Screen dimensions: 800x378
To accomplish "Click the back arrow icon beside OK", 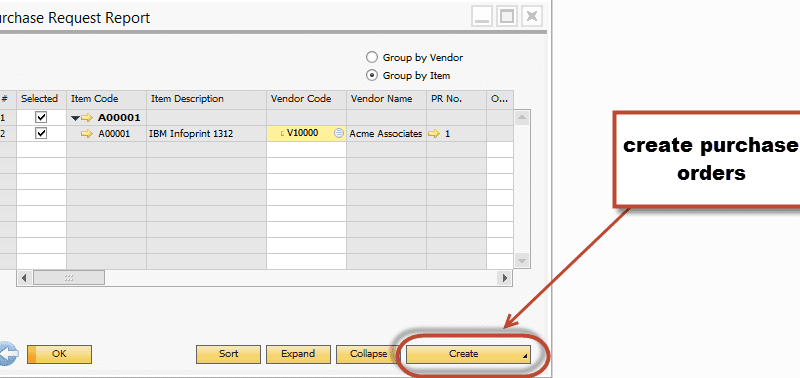I will point(9,354).
